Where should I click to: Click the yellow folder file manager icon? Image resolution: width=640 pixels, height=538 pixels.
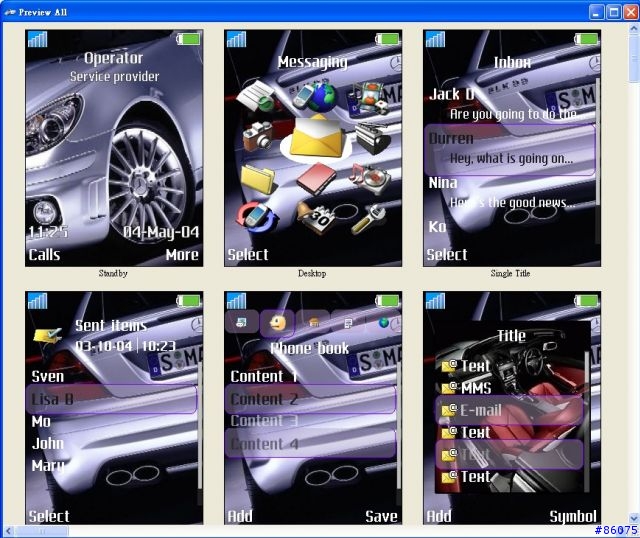coord(258,179)
